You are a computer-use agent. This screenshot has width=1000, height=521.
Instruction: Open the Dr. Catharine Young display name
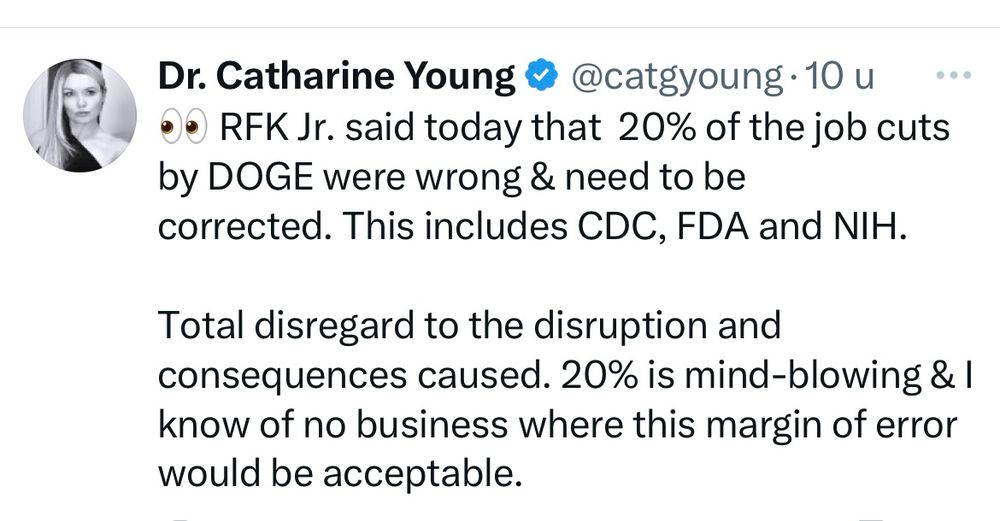336,77
